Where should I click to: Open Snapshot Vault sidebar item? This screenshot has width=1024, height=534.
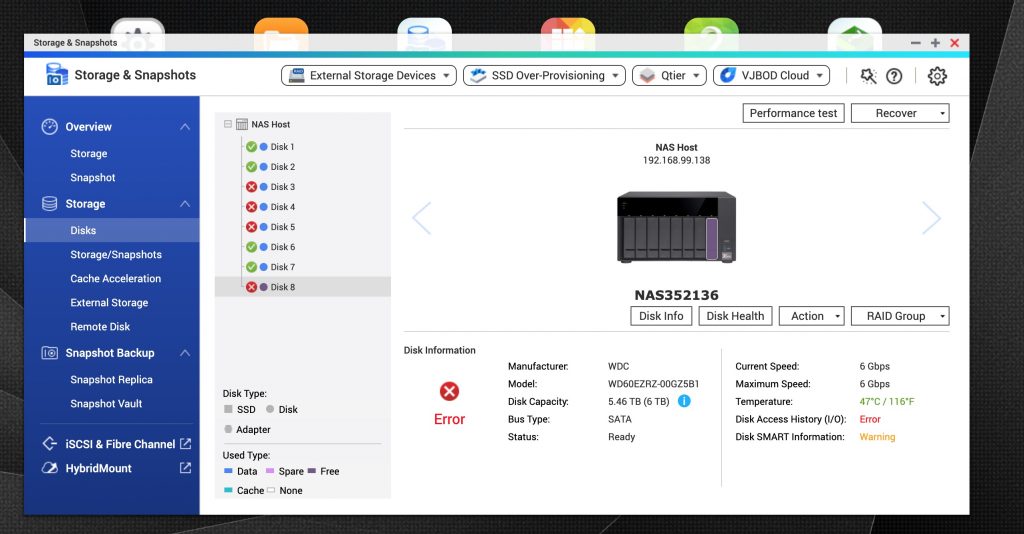coord(106,403)
